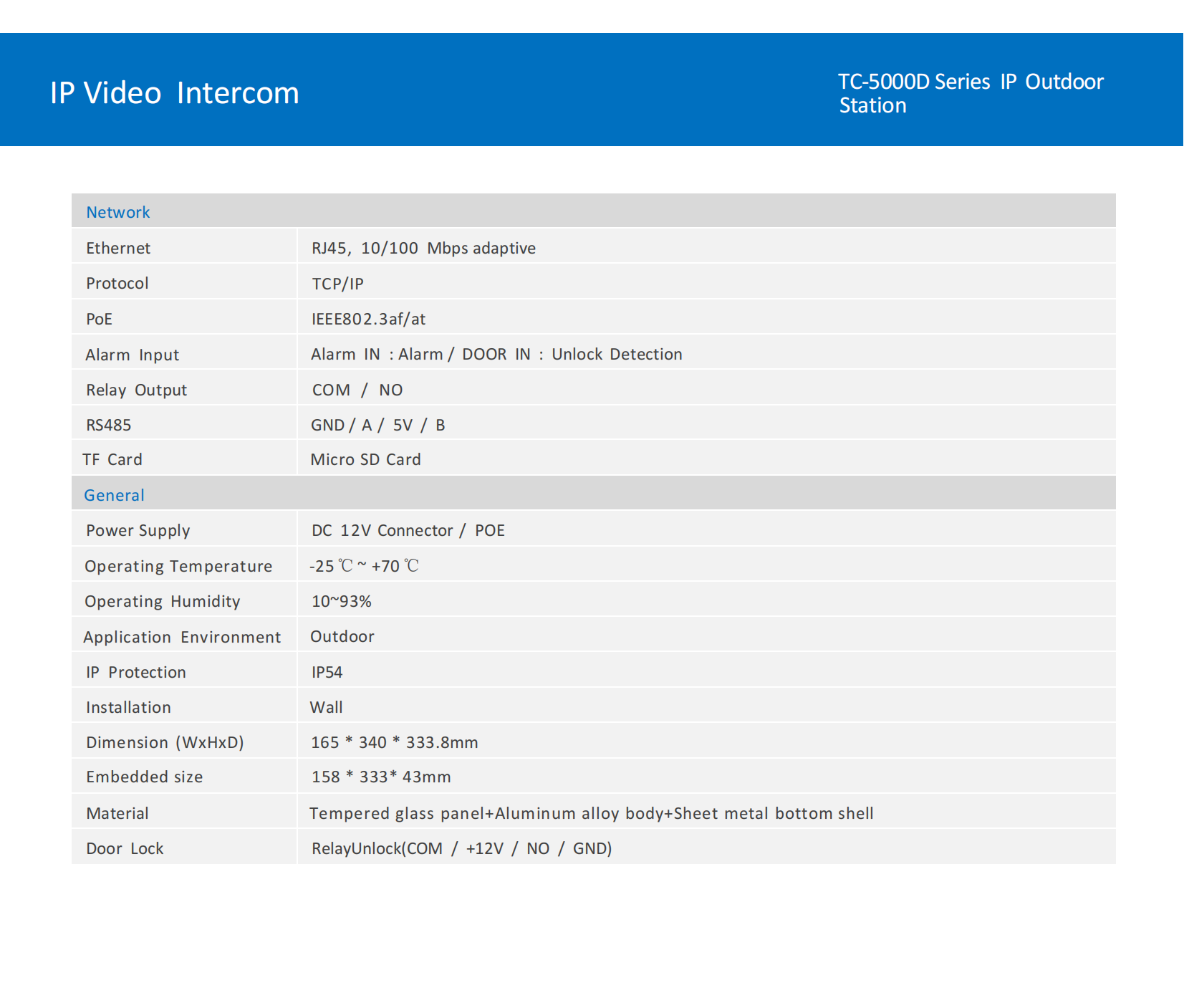Viewport: 1184px width, 1008px height.
Task: Click the TC-5000D Series IP Outdoor Station heading
Action: pyautogui.click(x=971, y=93)
